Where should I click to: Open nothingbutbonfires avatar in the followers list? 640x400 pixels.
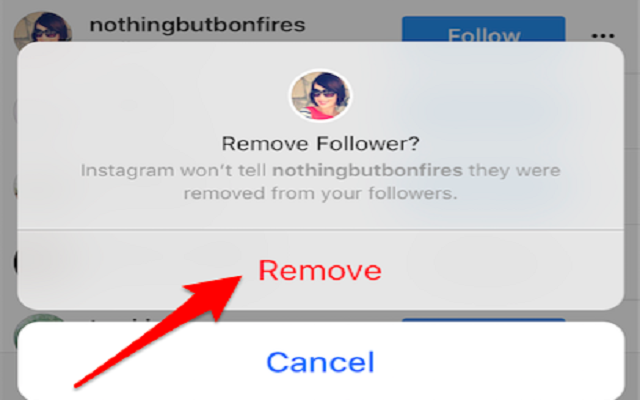coord(42,27)
